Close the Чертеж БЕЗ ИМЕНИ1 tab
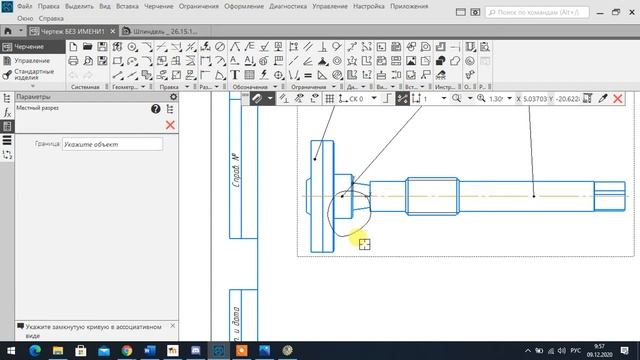Image resolution: width=640 pixels, height=360 pixels. tap(113, 31)
